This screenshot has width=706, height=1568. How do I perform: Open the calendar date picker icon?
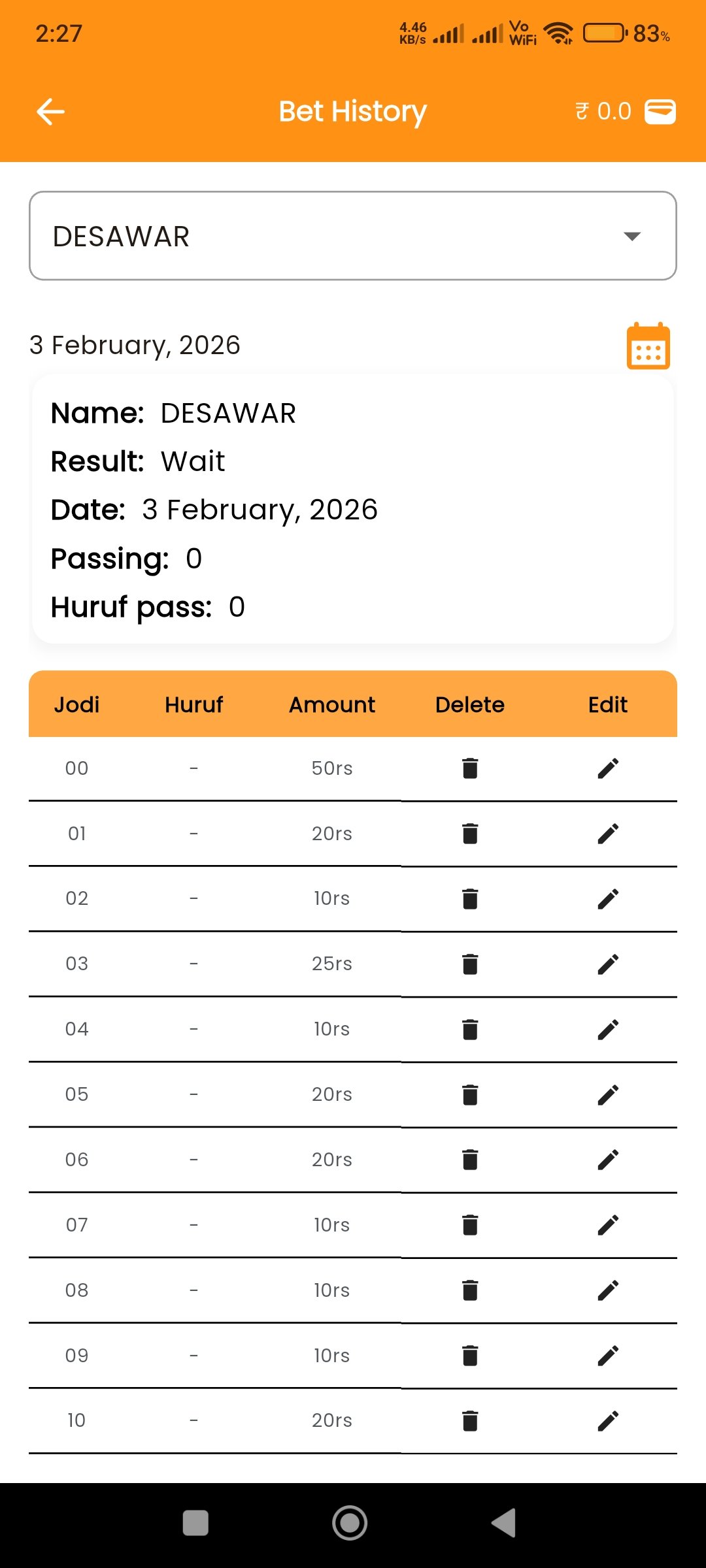click(648, 346)
